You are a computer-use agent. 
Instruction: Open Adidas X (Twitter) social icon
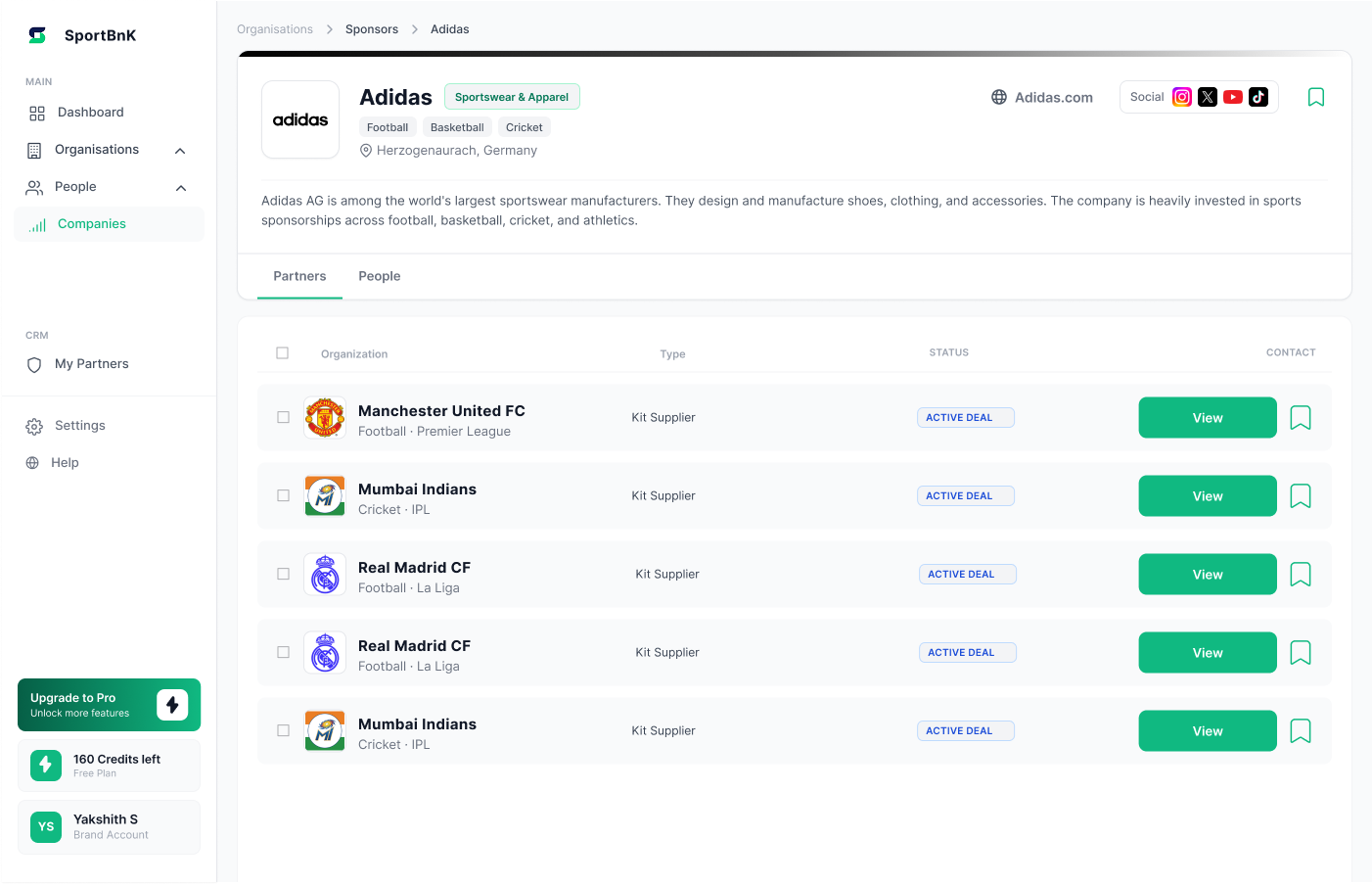pos(1208,97)
